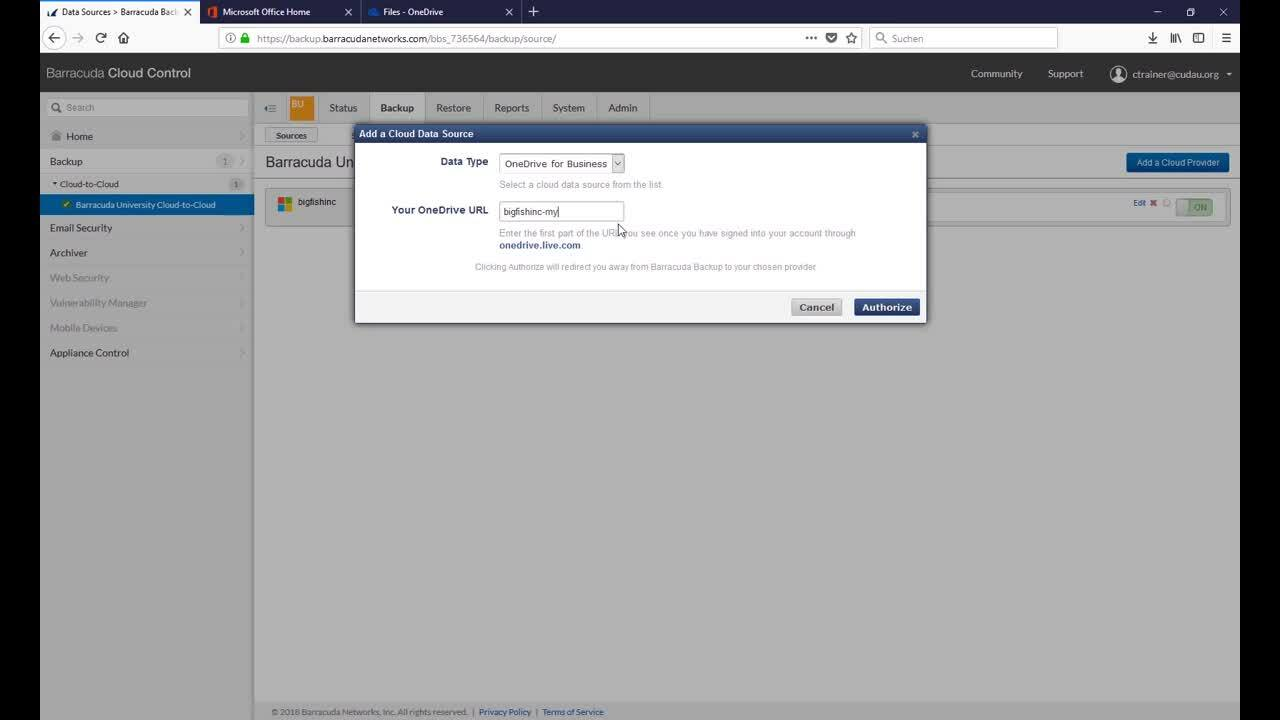Open the Terms of Service link
The height and width of the screenshot is (720, 1280).
click(573, 712)
